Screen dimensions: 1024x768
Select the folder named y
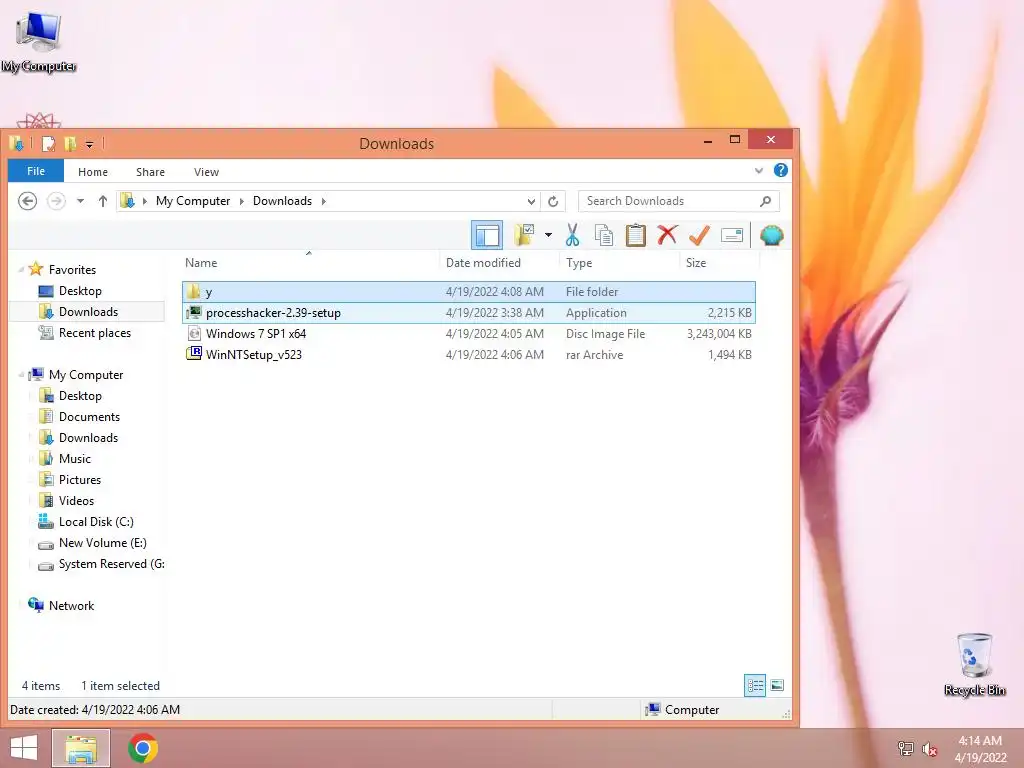pyautogui.click(x=469, y=292)
